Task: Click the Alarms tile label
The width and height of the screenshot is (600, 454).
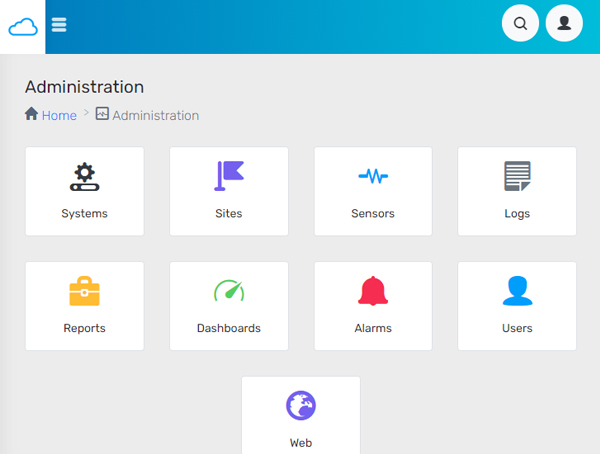Action: tap(373, 328)
